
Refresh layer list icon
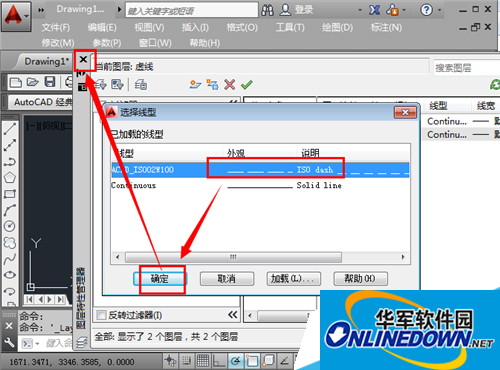(x=495, y=85)
